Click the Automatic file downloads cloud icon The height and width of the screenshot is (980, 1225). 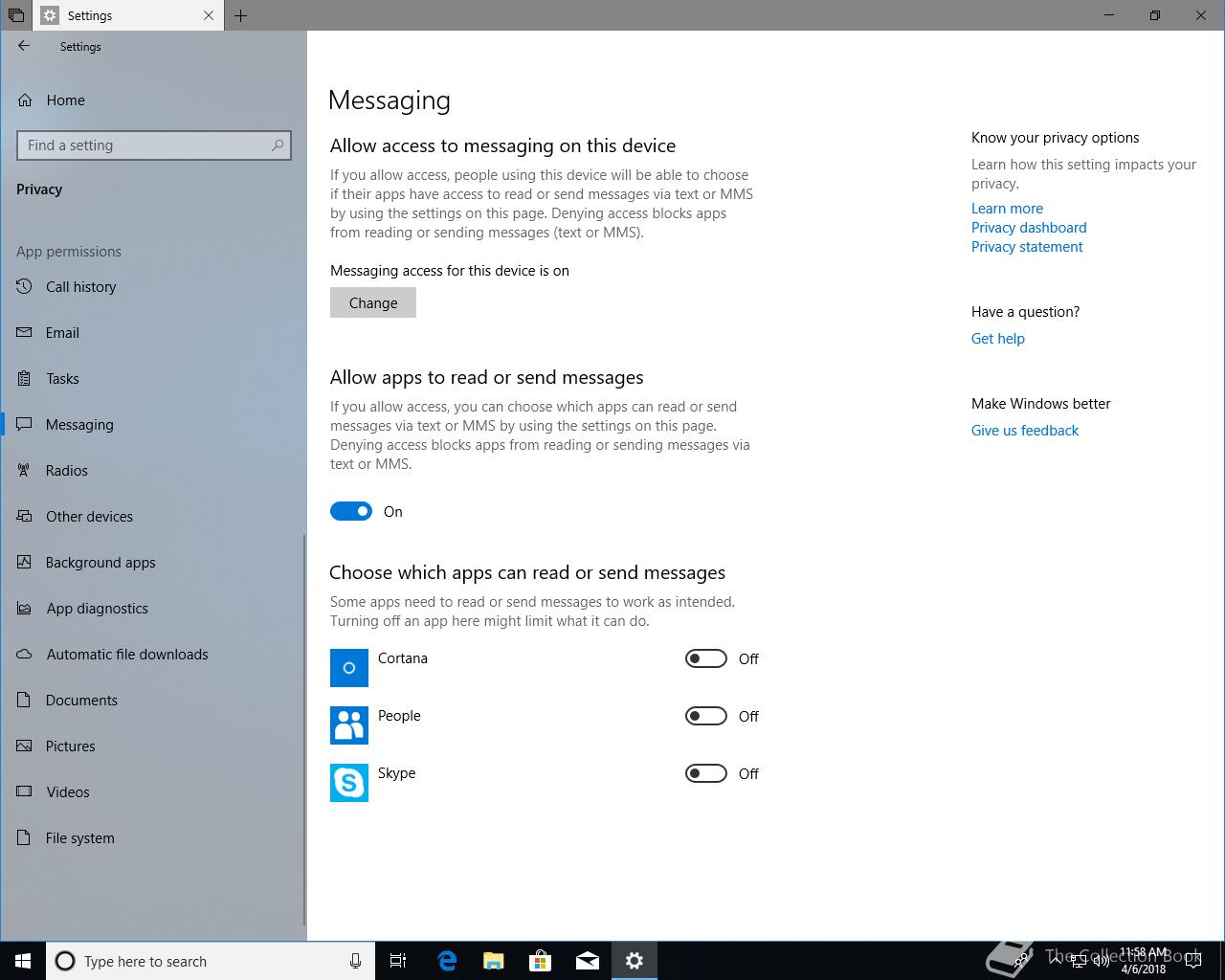point(25,655)
